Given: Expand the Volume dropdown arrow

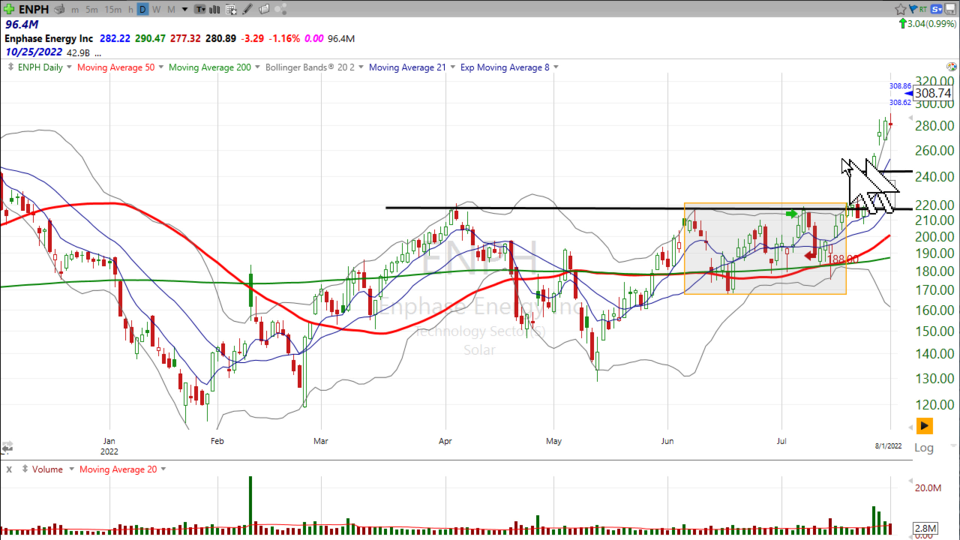Looking at the screenshot, I should tap(72, 470).
